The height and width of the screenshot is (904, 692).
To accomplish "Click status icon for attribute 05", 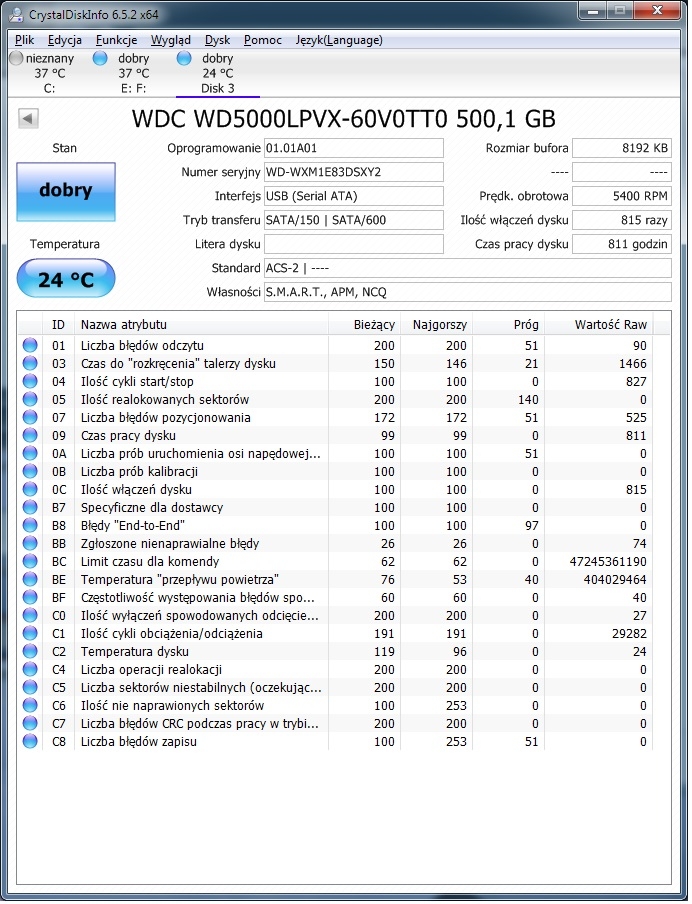I will 29,399.
